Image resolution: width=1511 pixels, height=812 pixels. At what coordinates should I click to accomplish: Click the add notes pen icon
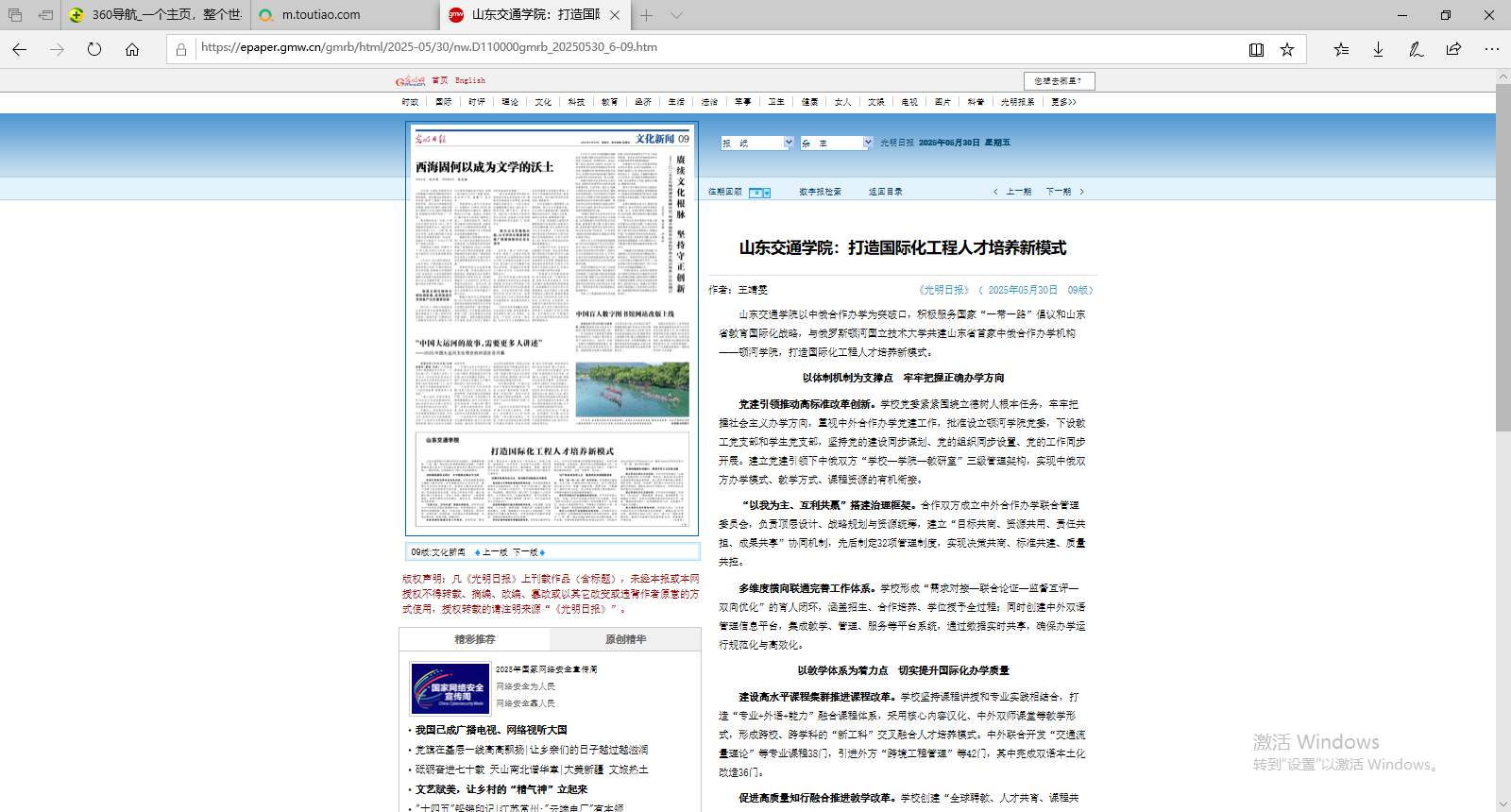coord(1416,49)
